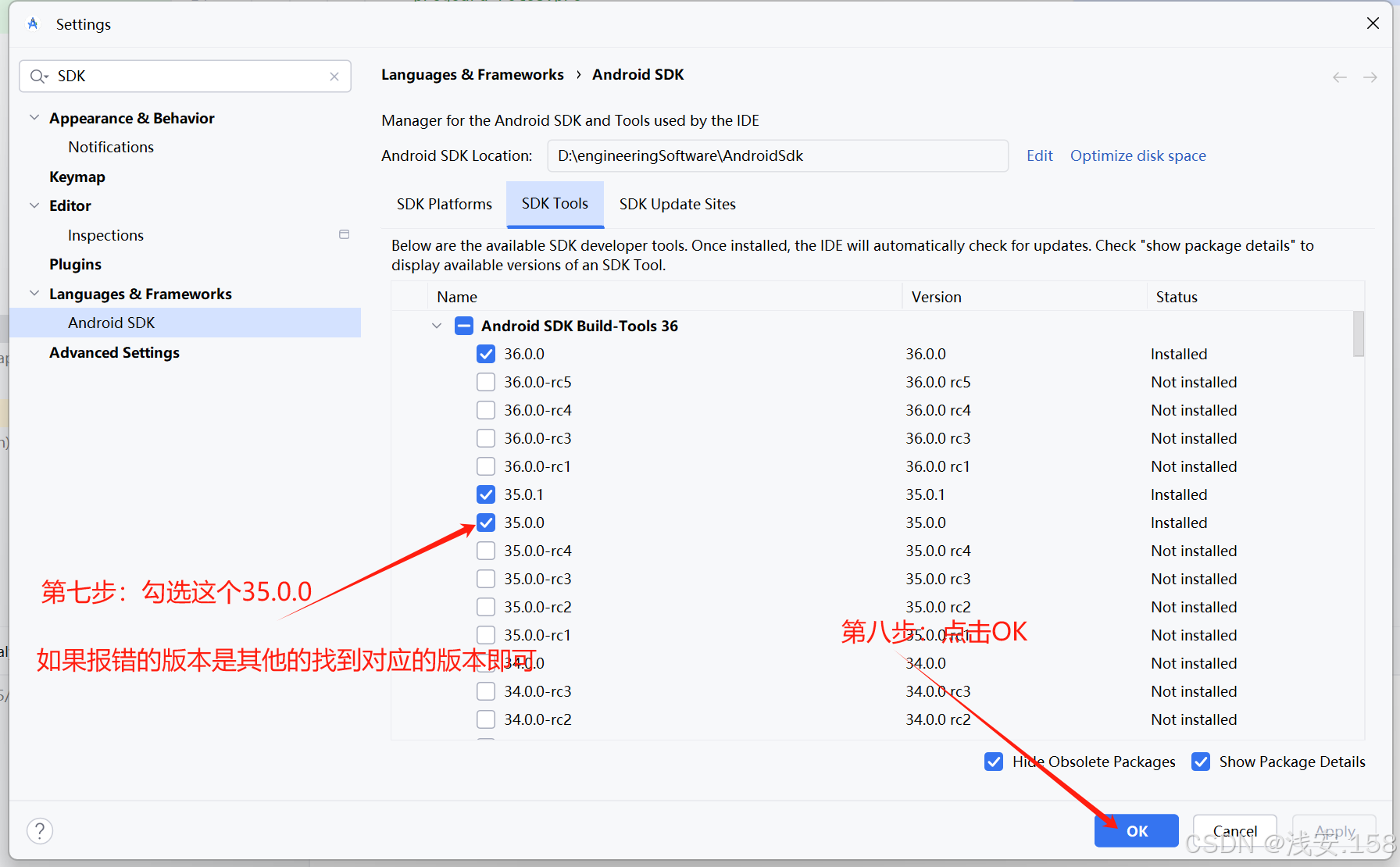Click the Android SDK Location field
This screenshot has height=867, width=1400.
pyautogui.click(x=777, y=155)
